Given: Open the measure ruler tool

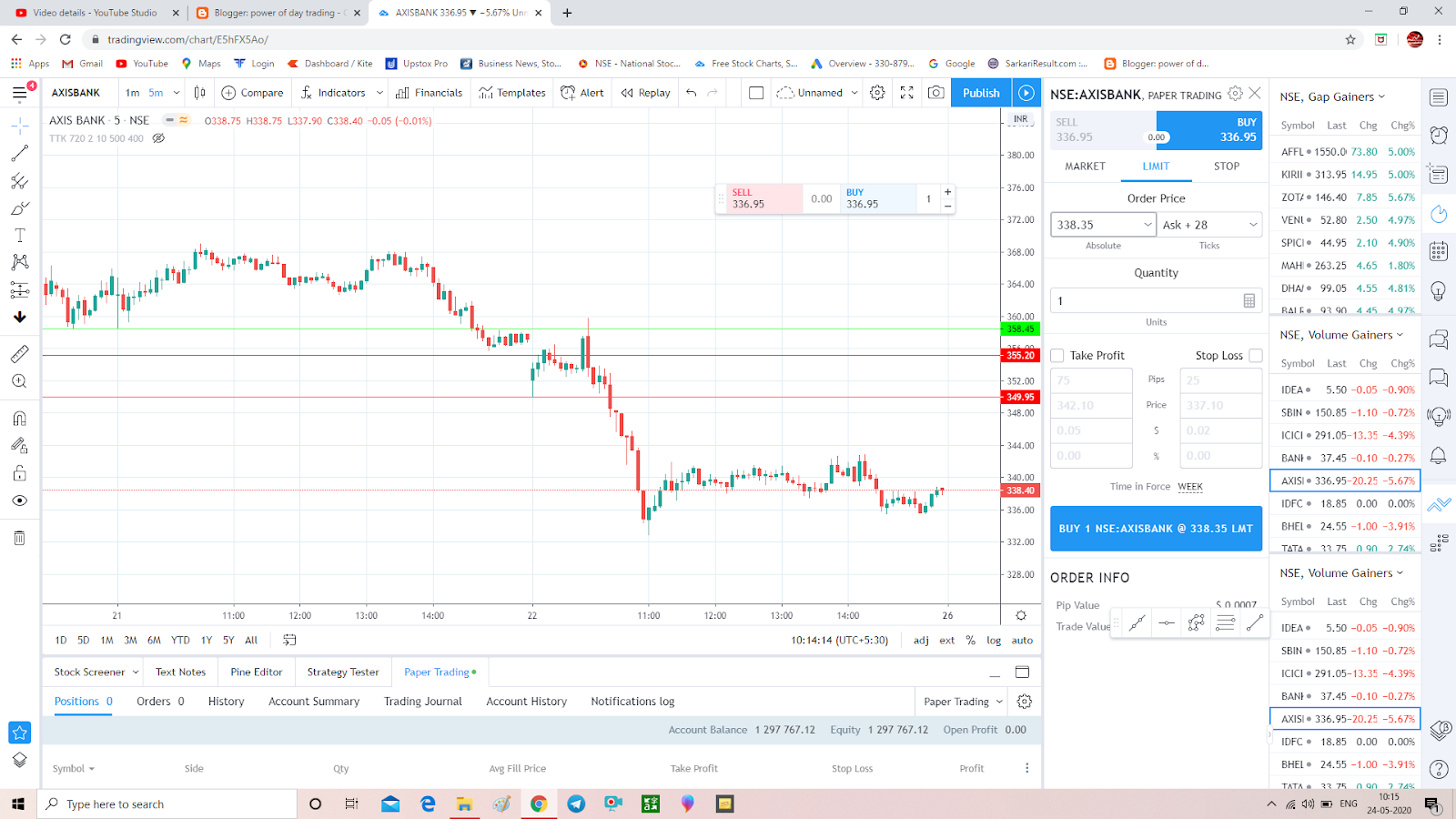Looking at the screenshot, I should (19, 354).
